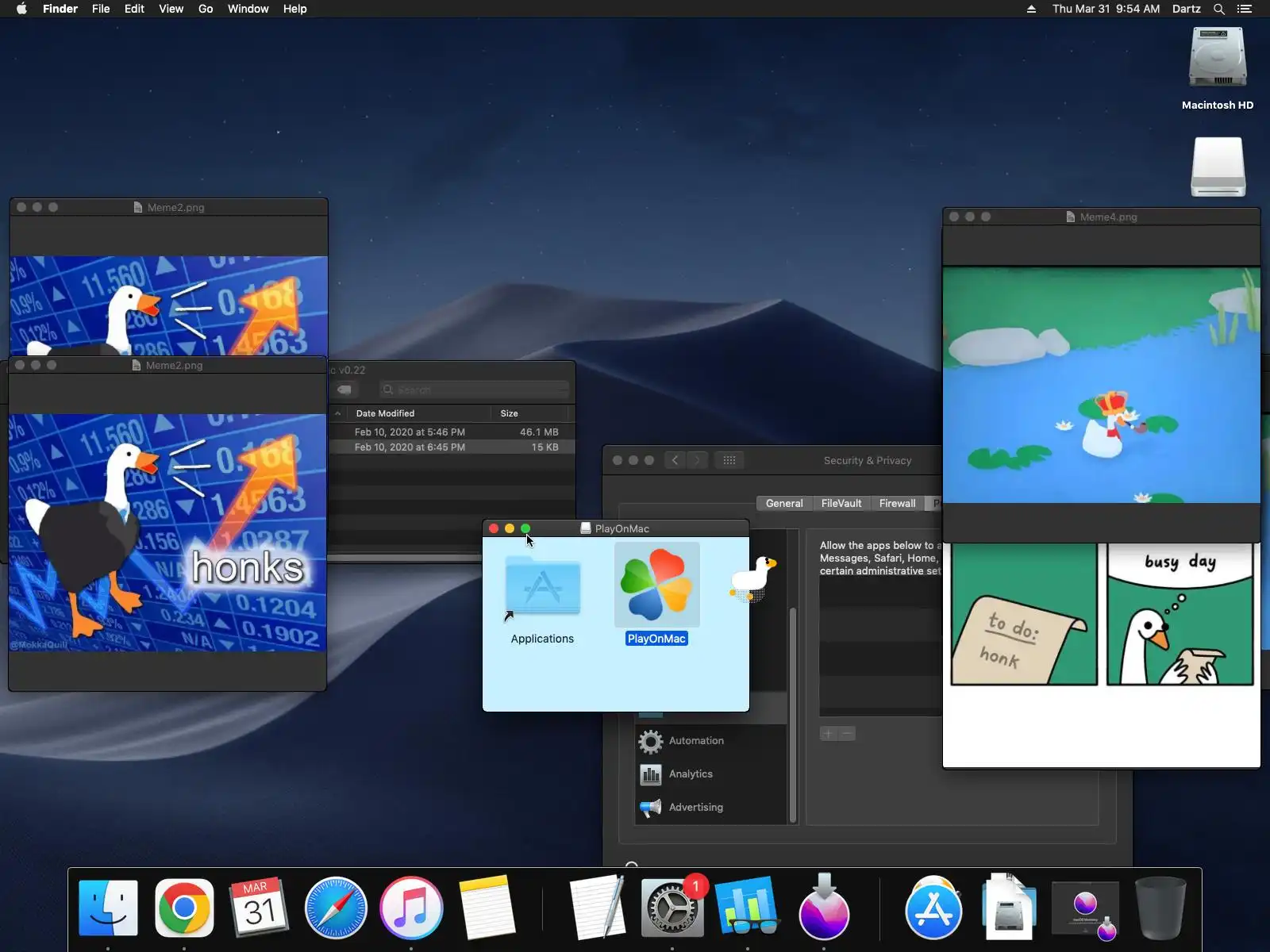Click the Finder window Search field

point(475,390)
